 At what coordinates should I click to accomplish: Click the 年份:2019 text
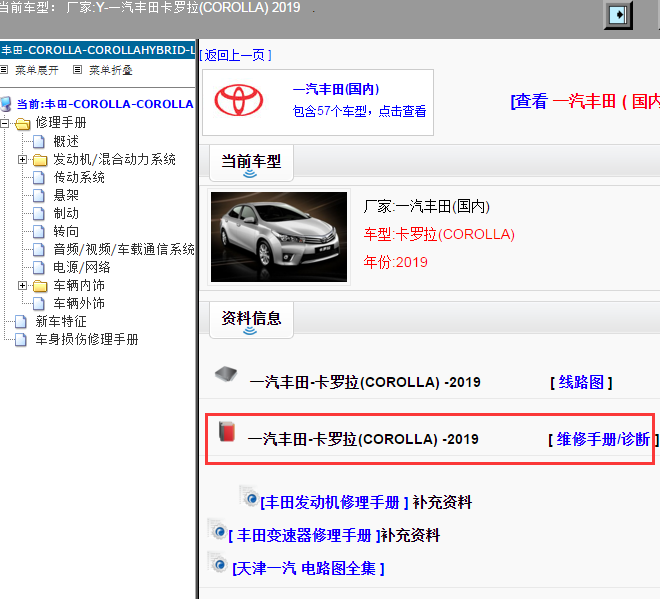(395, 262)
